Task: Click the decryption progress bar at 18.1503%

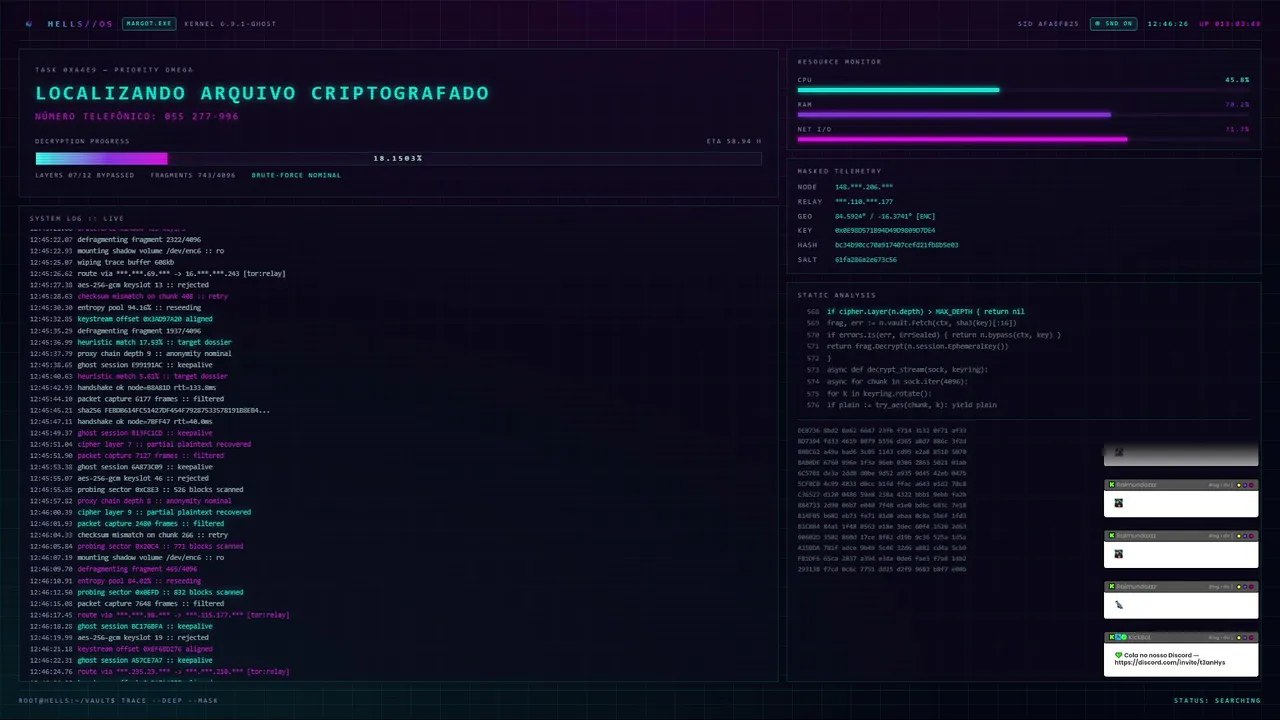Action: tap(398, 158)
